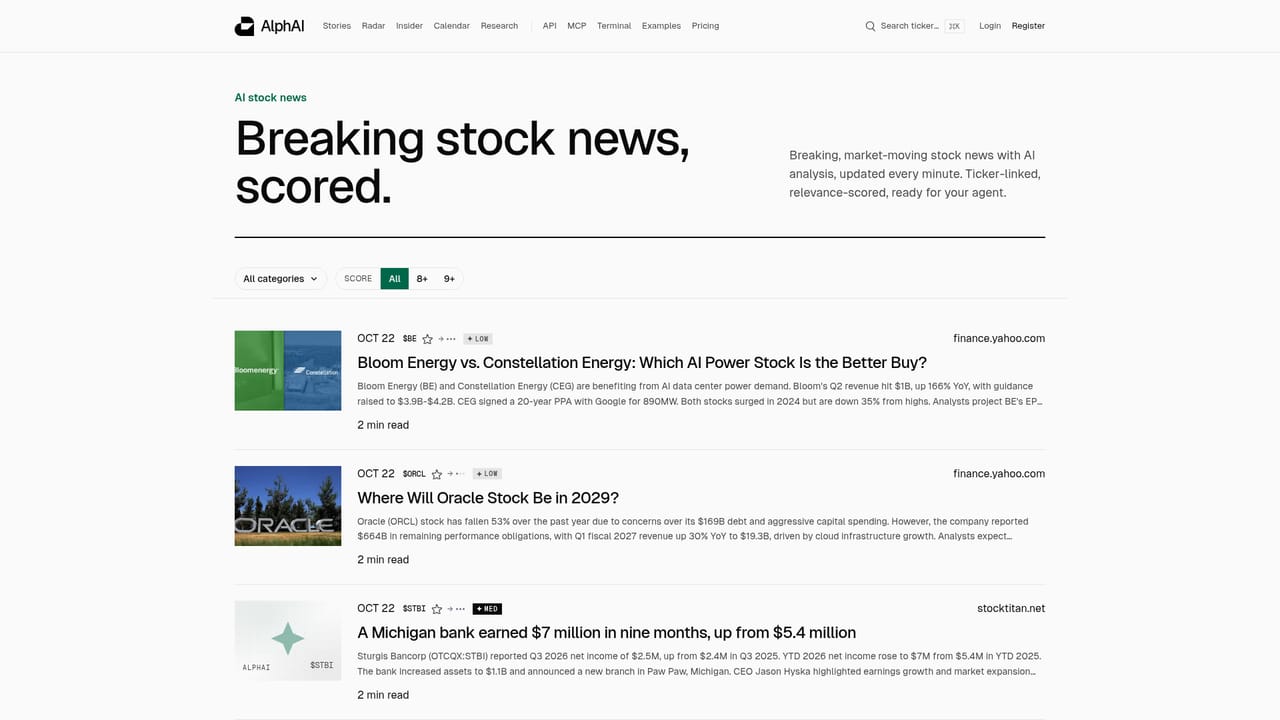1280x720 pixels.
Task: Focus the Search ticker field
Action: point(914,26)
